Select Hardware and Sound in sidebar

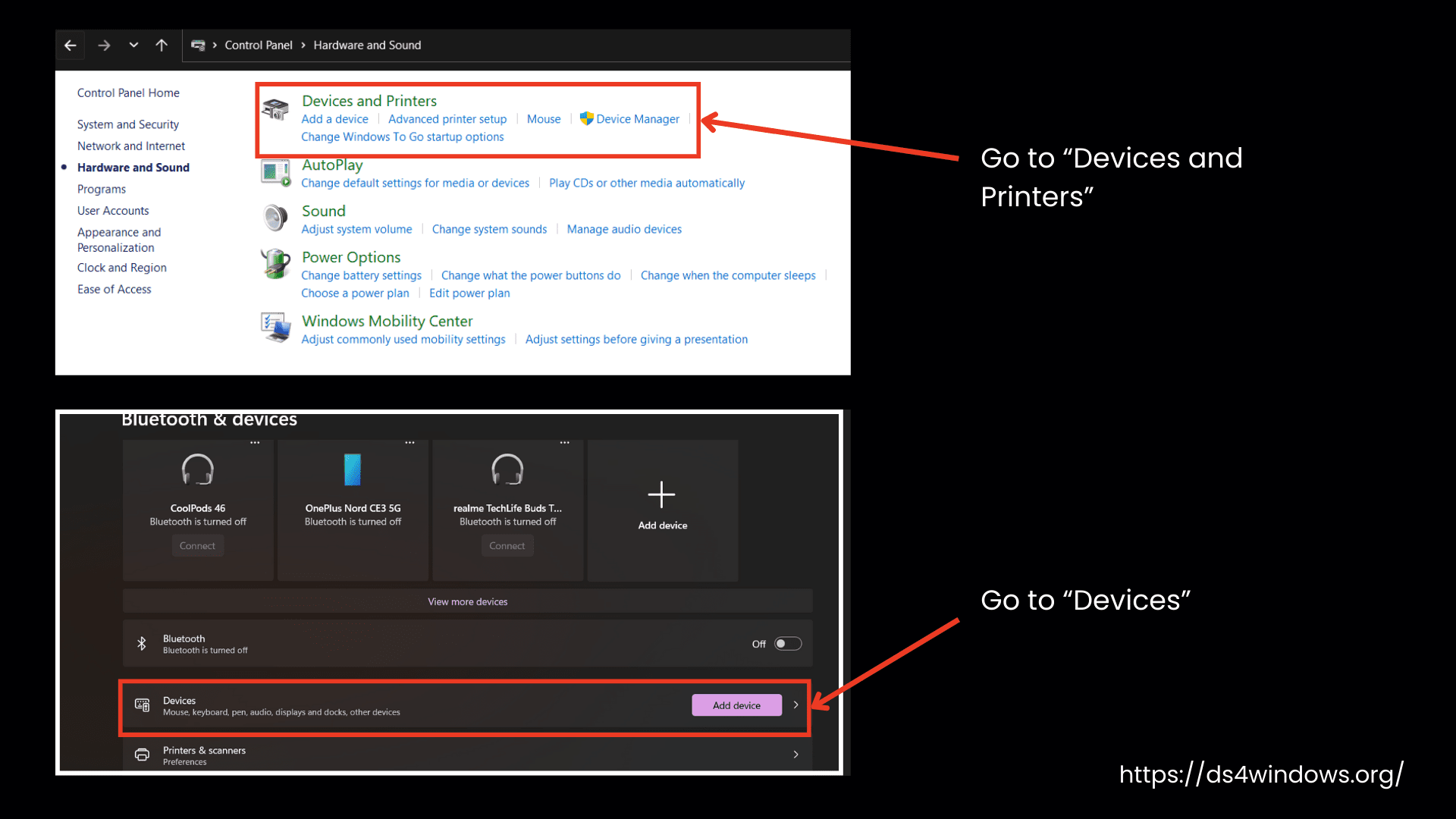coord(133,168)
